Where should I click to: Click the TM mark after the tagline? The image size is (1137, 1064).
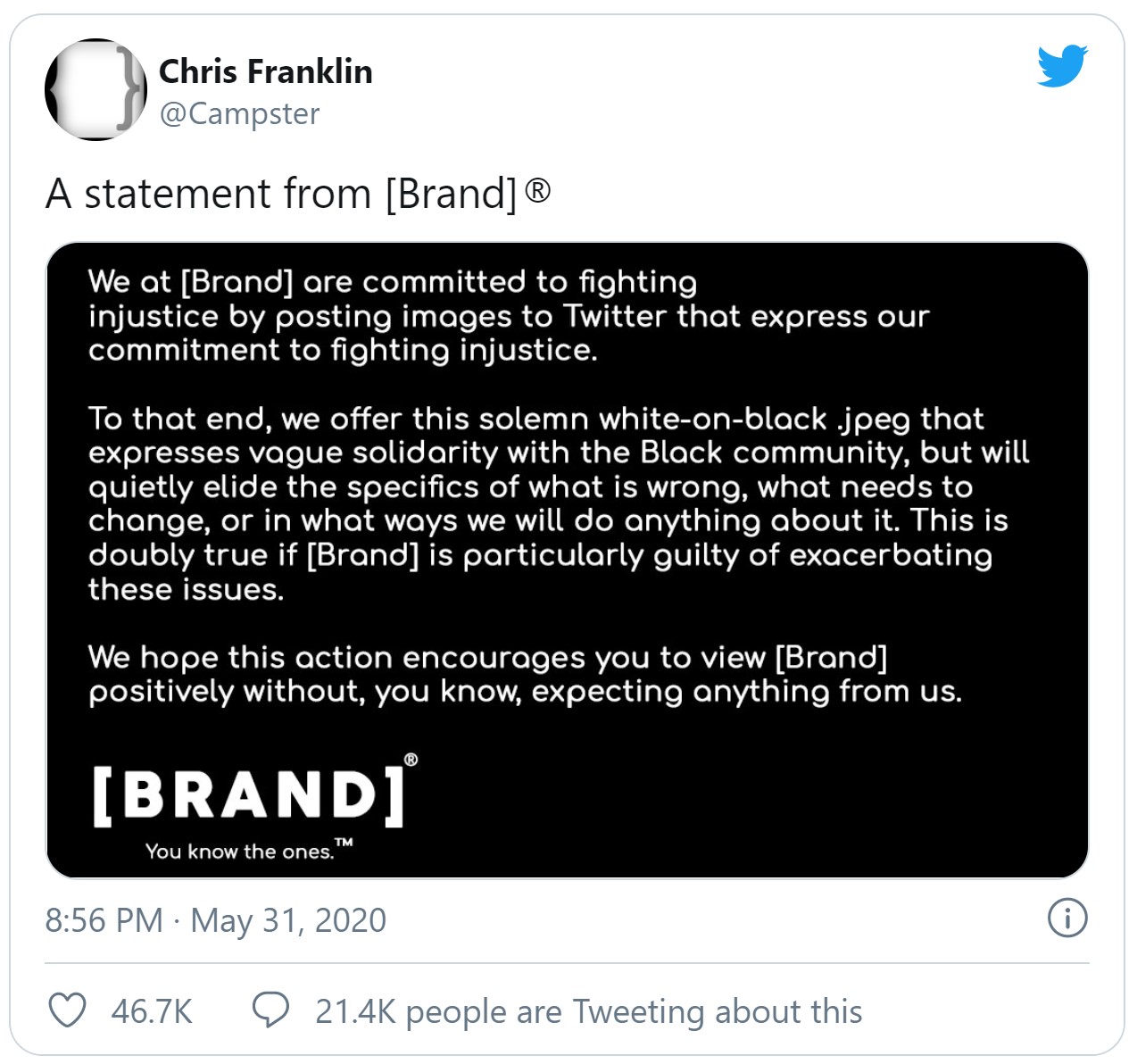344,842
